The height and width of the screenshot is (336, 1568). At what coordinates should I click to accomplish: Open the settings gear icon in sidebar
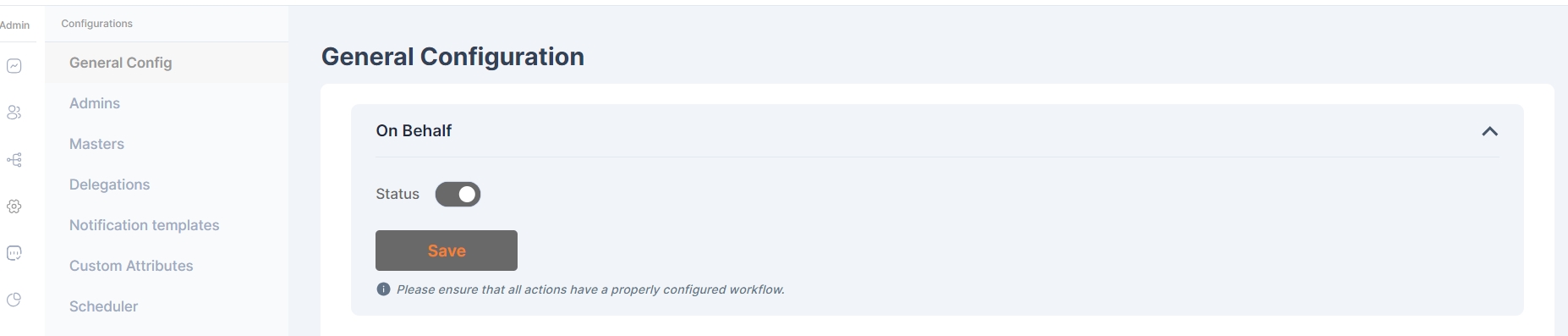coord(14,207)
